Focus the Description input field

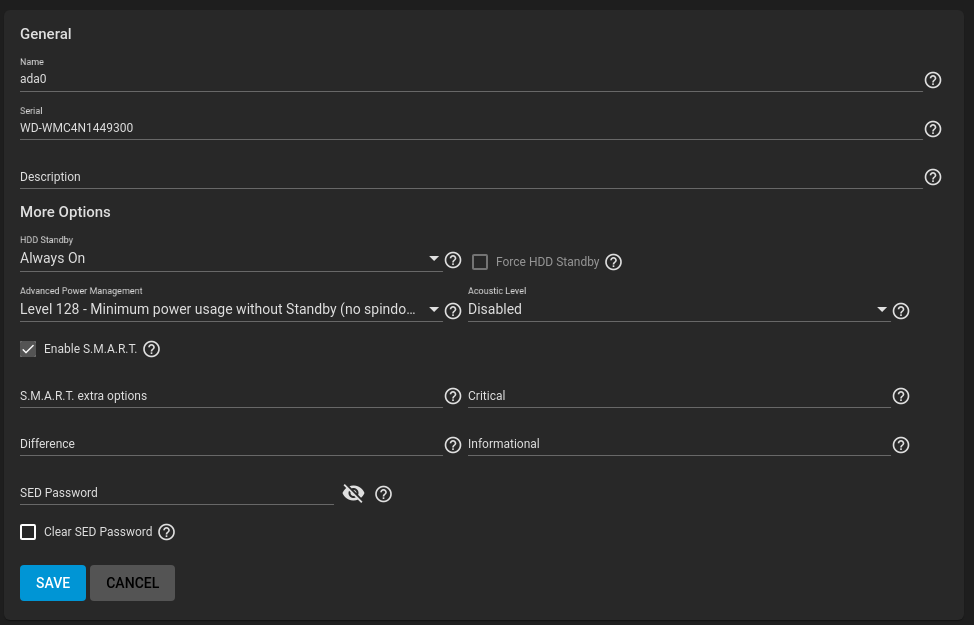pyautogui.click(x=470, y=177)
